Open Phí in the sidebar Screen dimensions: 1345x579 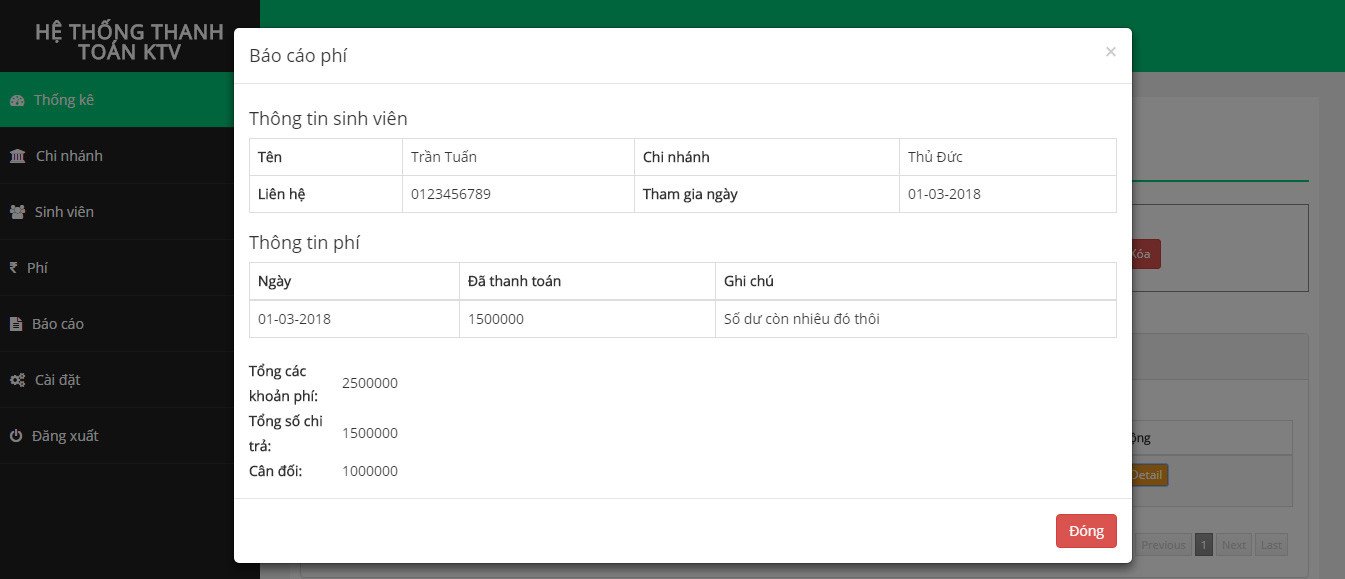tap(130, 268)
